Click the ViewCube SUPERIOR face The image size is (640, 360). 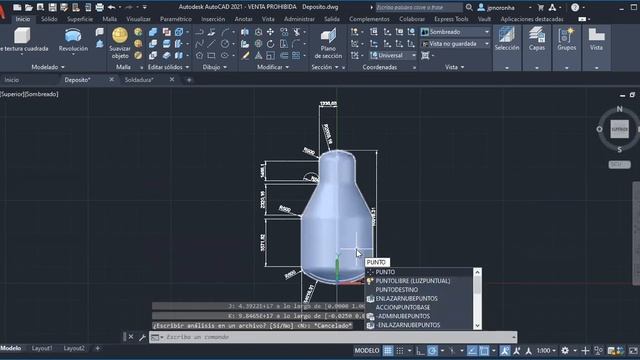coord(620,129)
